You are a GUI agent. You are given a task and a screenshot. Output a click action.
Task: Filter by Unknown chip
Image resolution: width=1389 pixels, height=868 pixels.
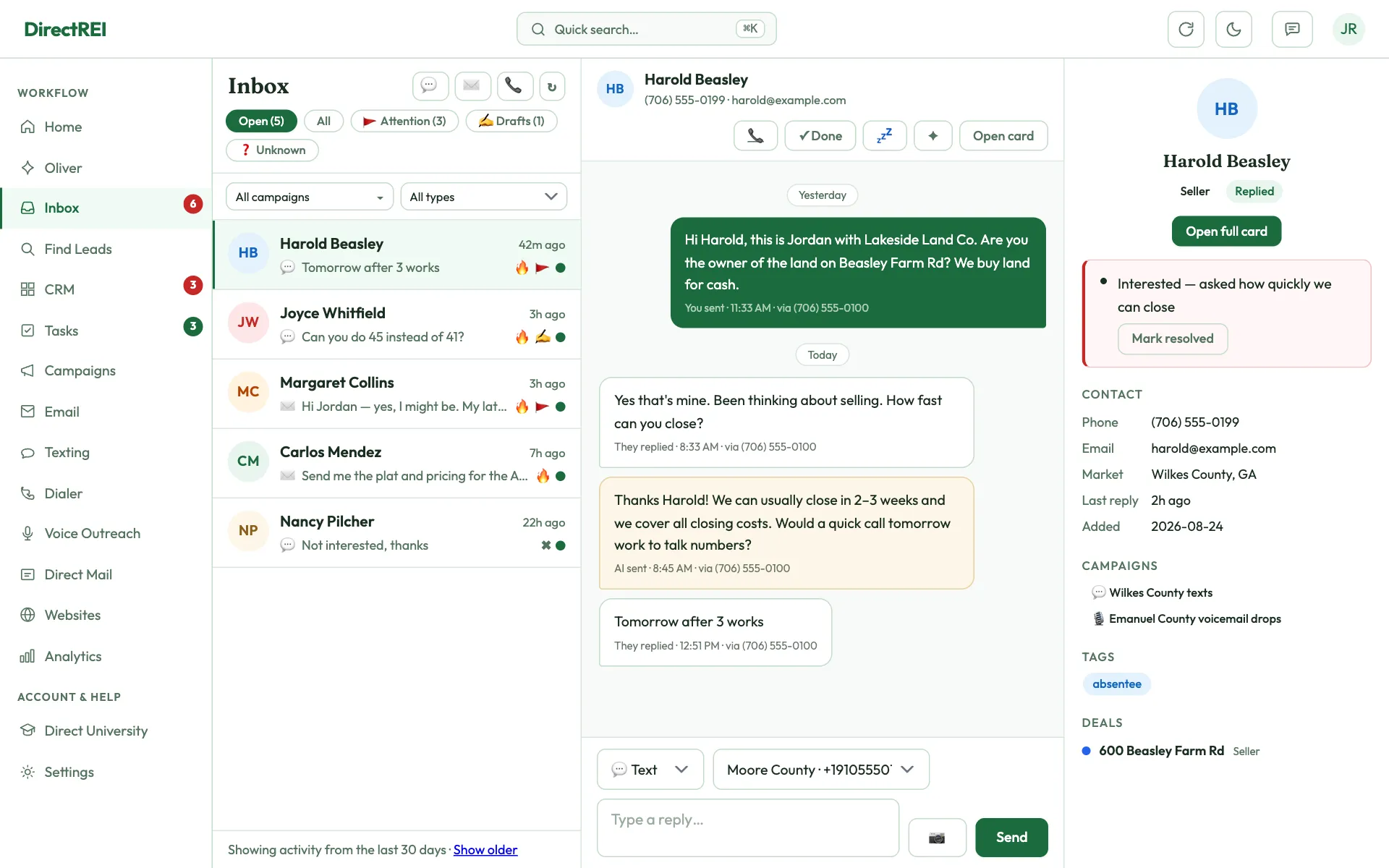point(272,150)
